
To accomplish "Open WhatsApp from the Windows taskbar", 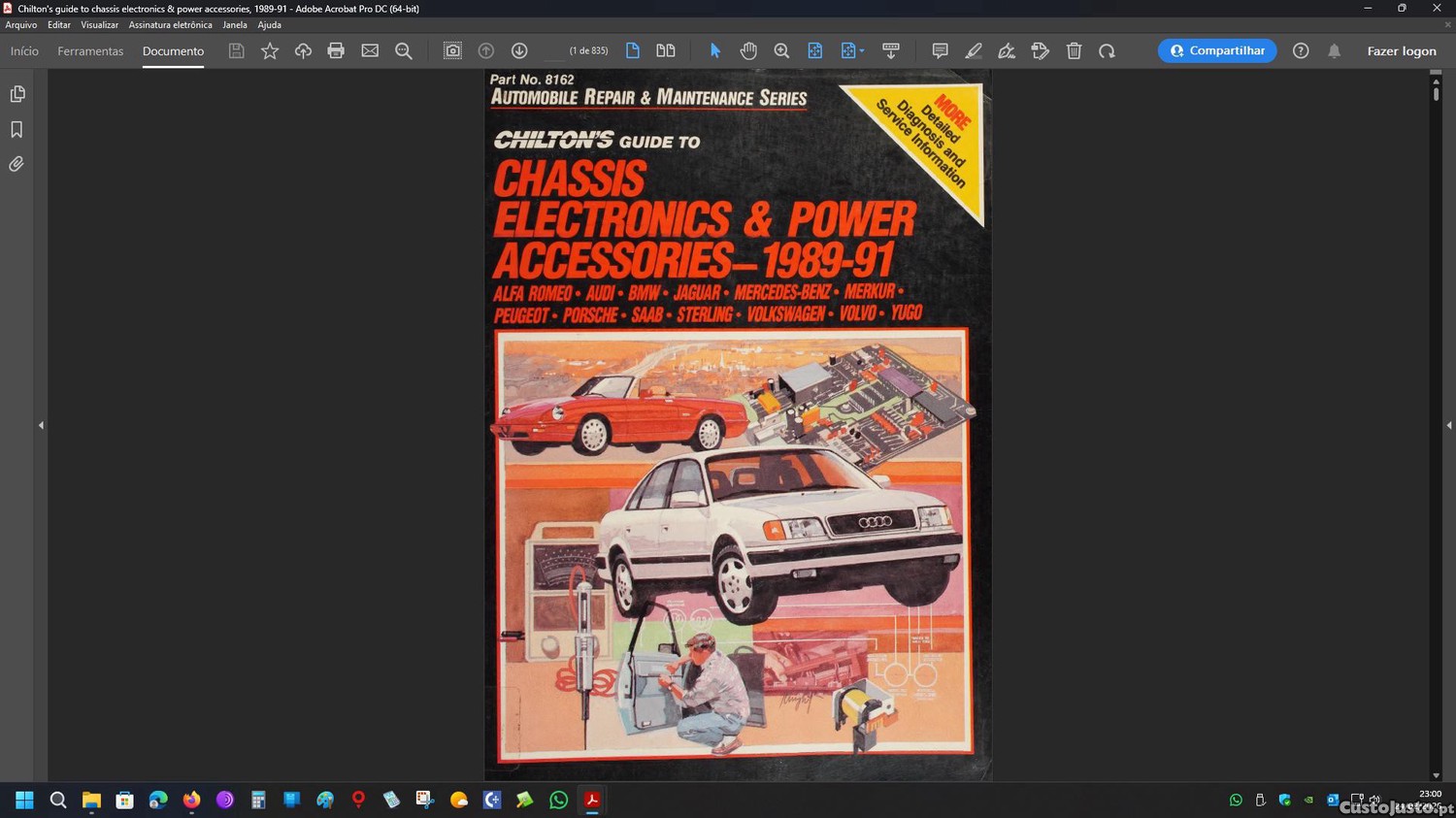I will point(558,800).
